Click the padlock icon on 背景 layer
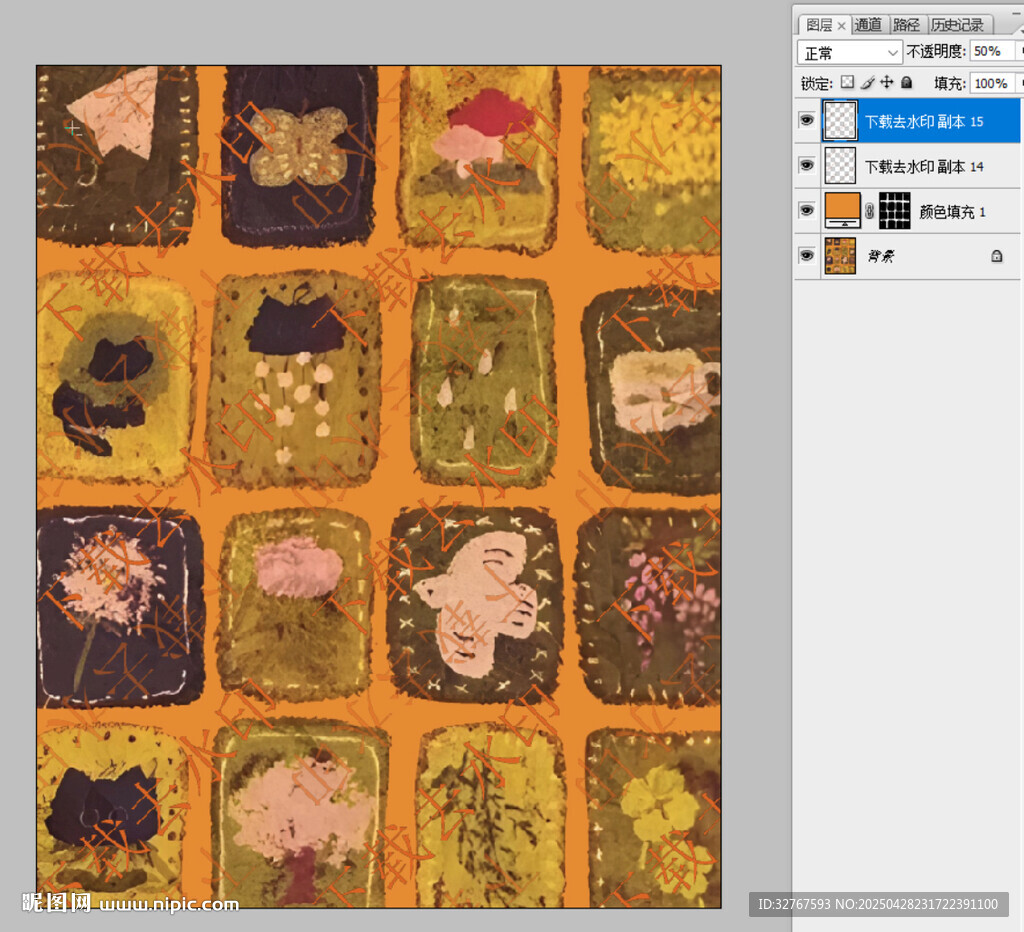This screenshot has height=932, width=1024. [x=996, y=256]
